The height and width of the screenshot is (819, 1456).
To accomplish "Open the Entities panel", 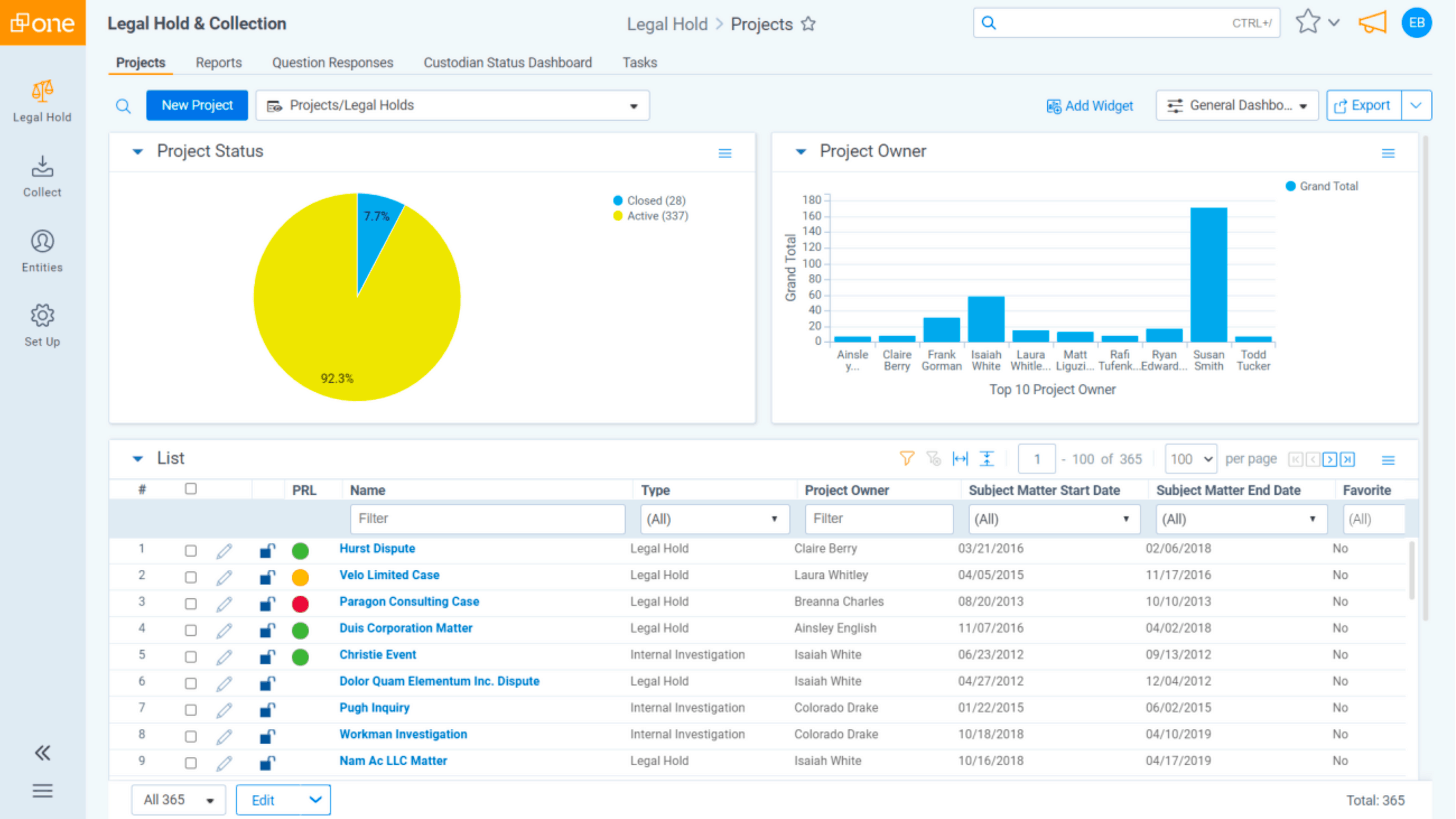I will (43, 250).
